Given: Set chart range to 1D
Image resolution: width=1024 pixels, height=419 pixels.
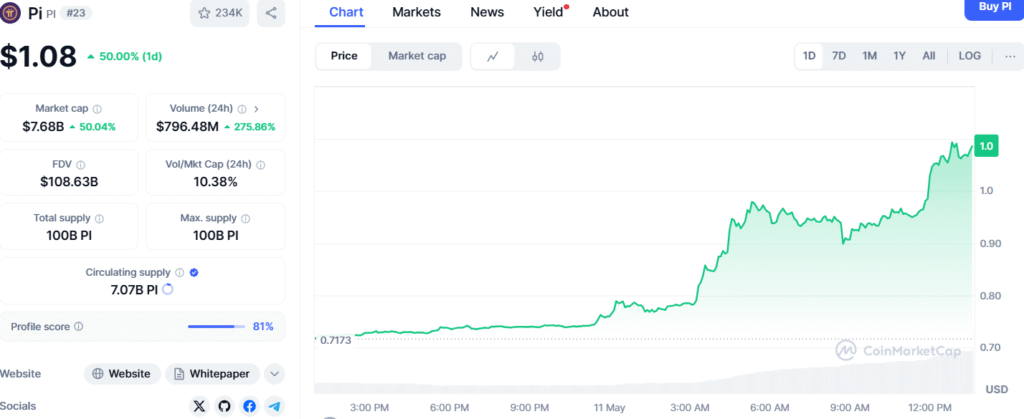Looking at the screenshot, I should [809, 56].
